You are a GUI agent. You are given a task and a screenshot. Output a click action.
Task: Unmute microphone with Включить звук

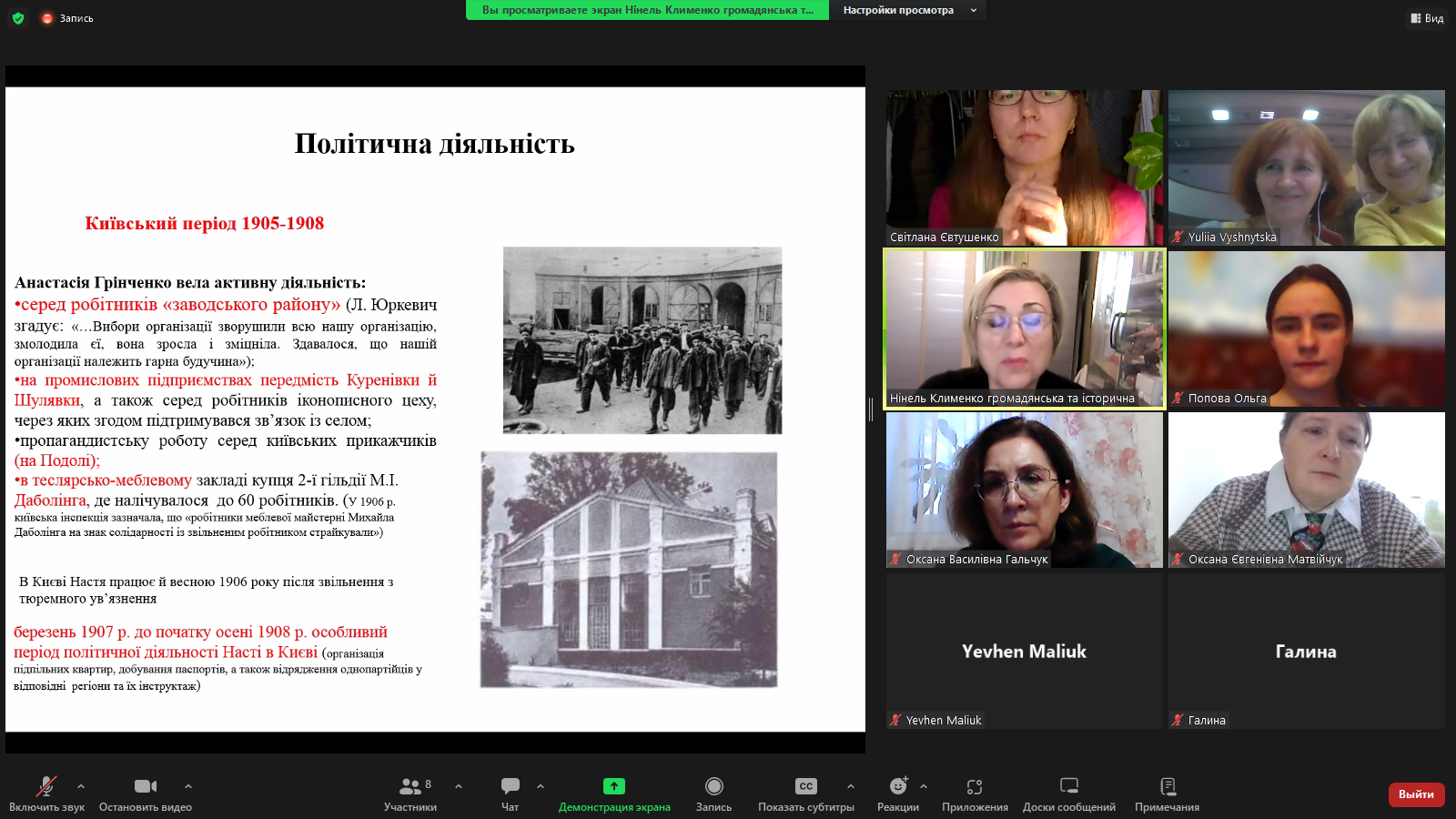point(46,786)
